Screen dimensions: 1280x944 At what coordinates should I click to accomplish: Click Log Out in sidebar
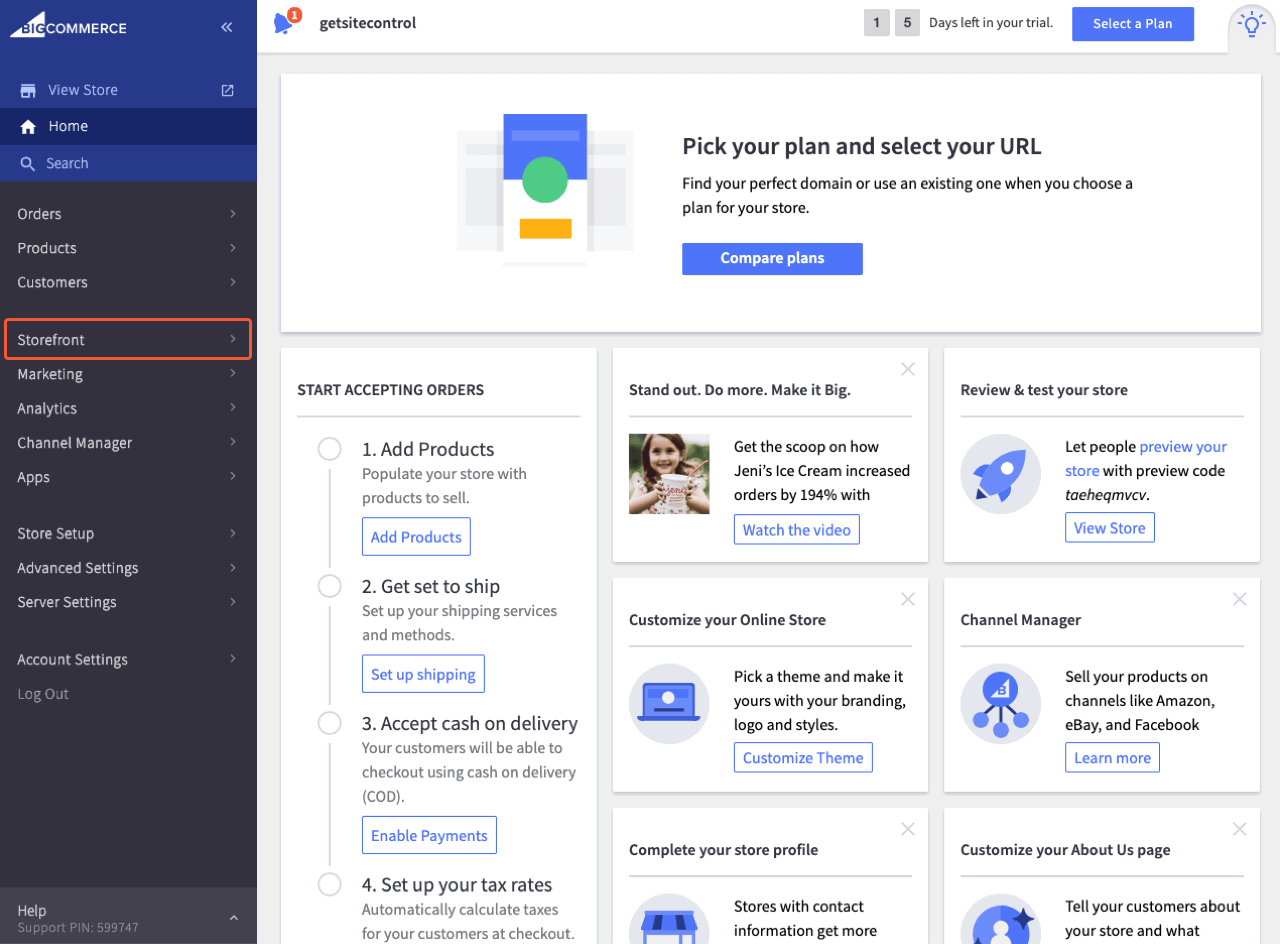point(43,694)
